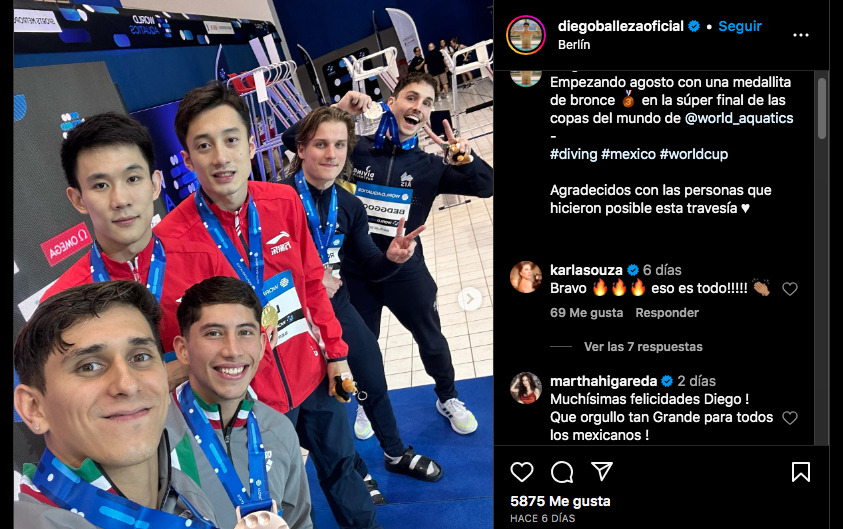Viewport: 843px width, 529px height.
Task: Like marthahigareda's comment with the heart
Action: (x=789, y=417)
